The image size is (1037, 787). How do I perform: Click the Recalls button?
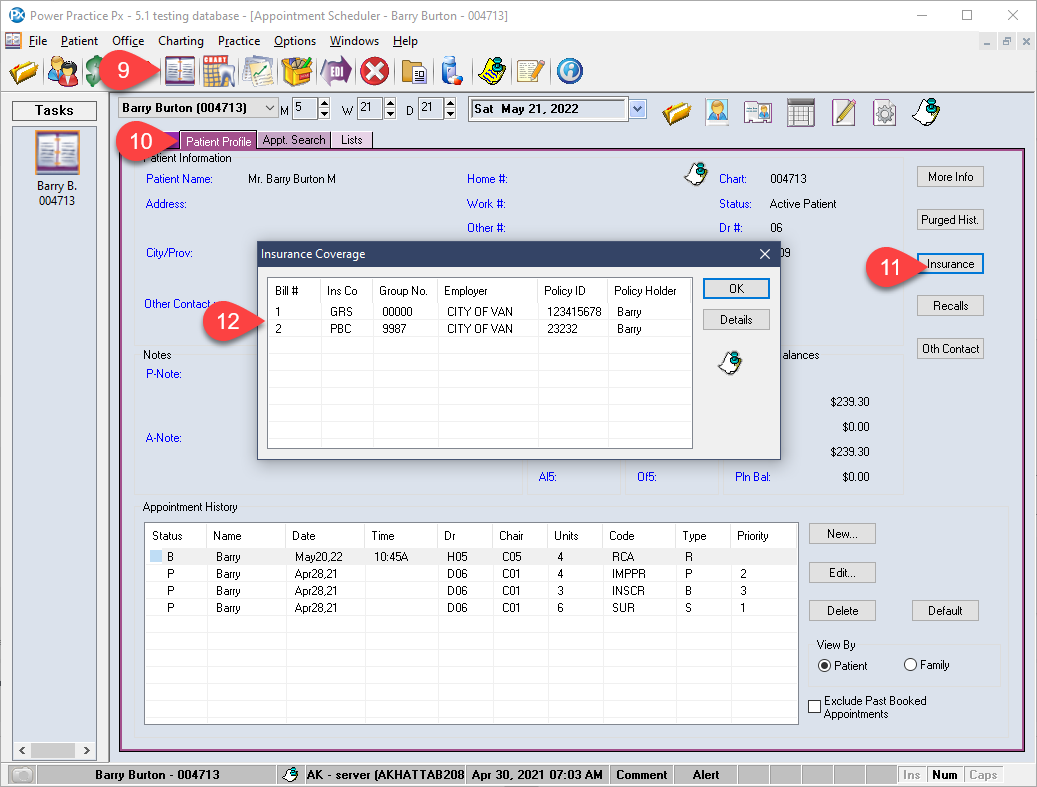tap(950, 306)
